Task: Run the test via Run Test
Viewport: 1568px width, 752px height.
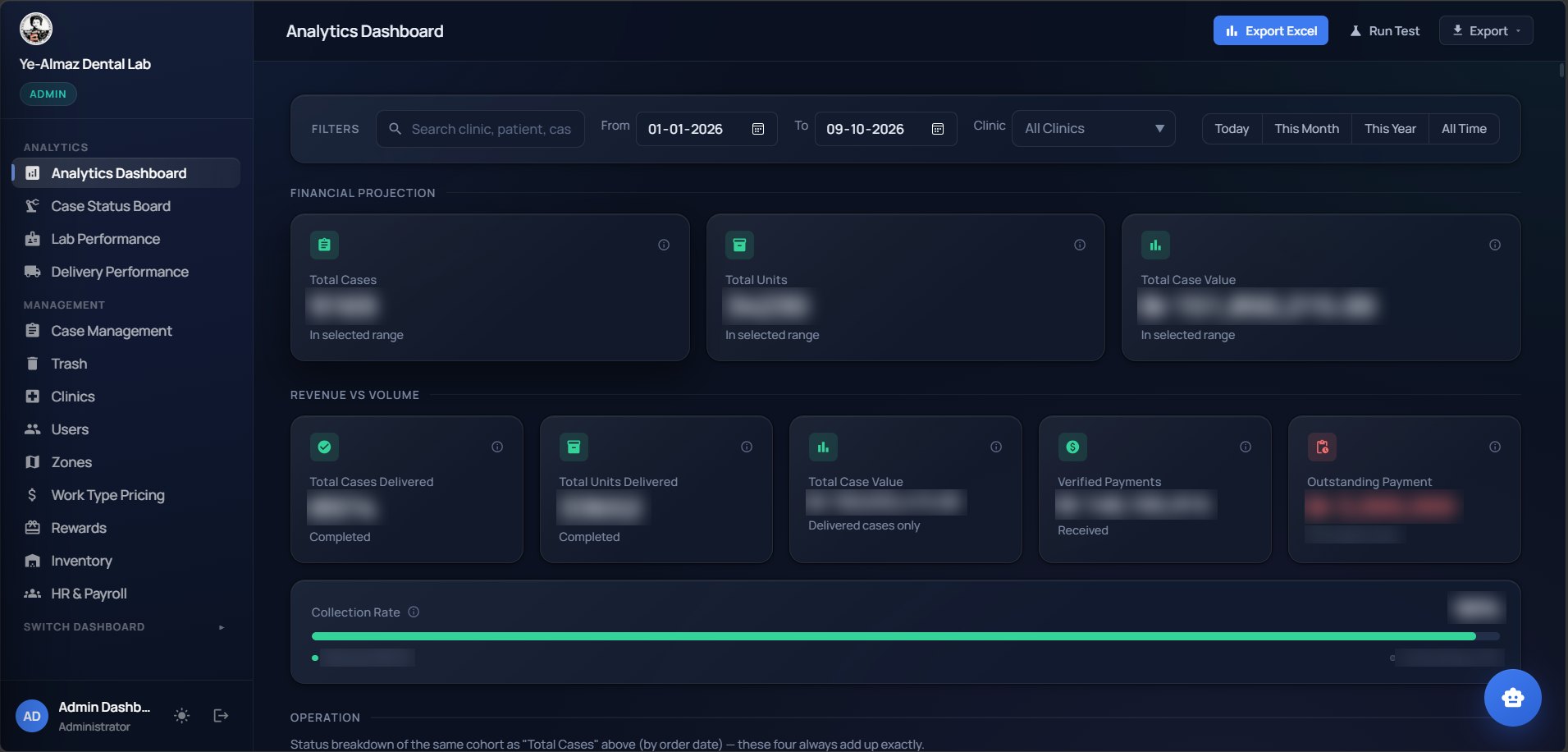Action: (1385, 31)
